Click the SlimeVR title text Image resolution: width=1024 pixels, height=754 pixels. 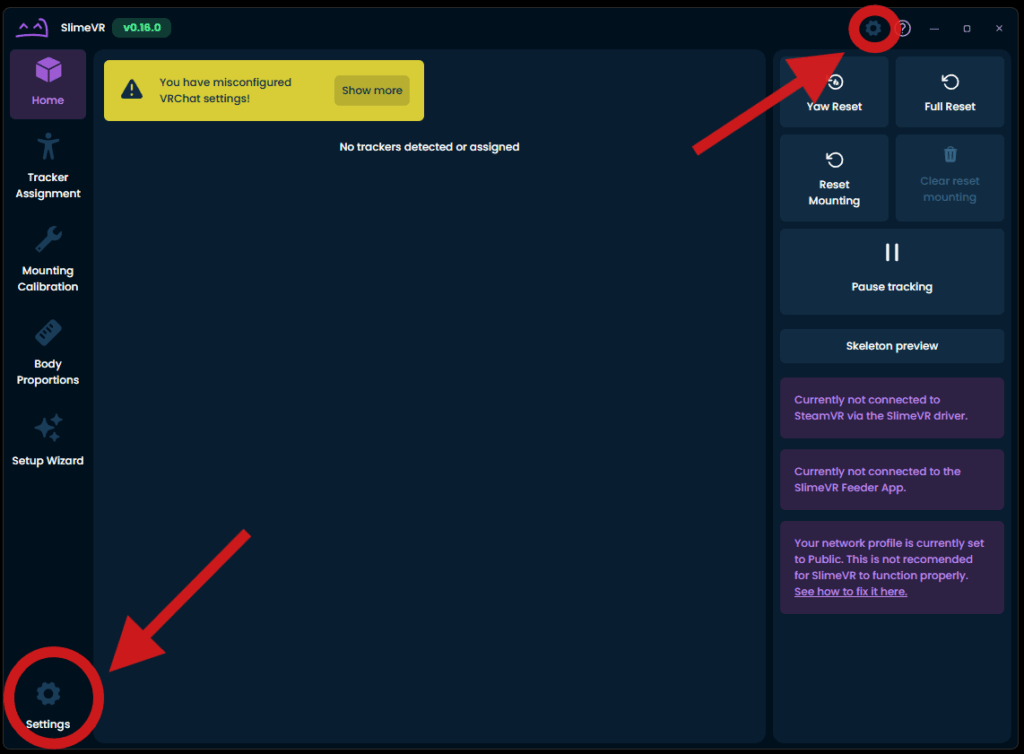pyautogui.click(x=83, y=27)
